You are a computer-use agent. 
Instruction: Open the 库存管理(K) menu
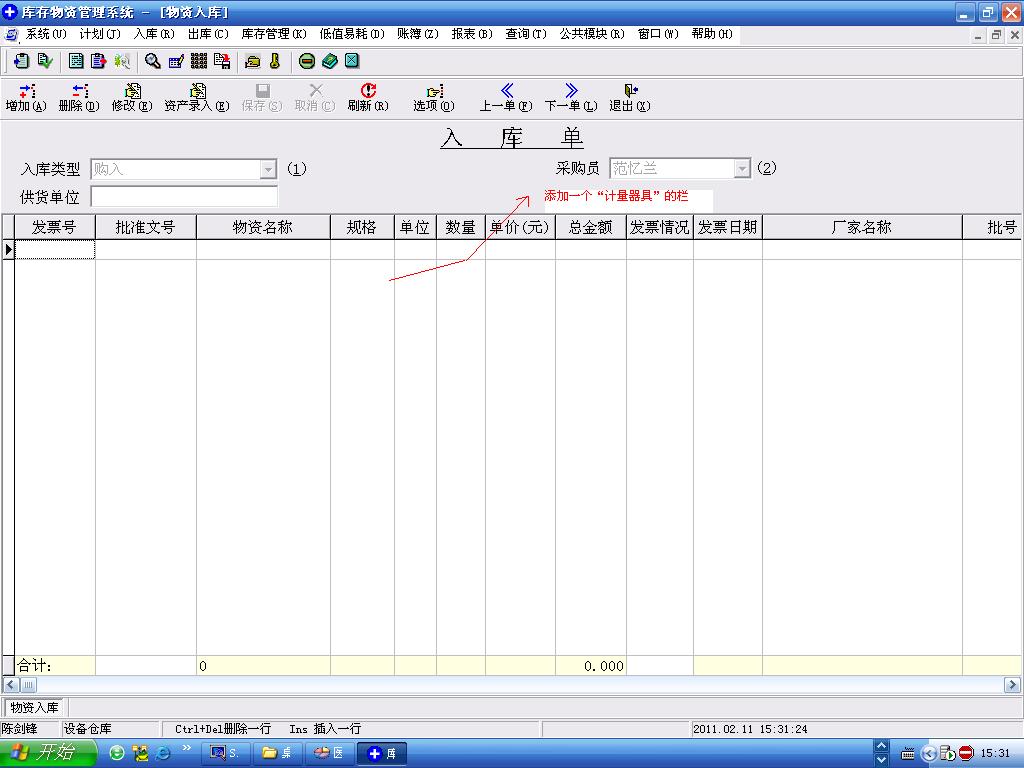(x=274, y=34)
